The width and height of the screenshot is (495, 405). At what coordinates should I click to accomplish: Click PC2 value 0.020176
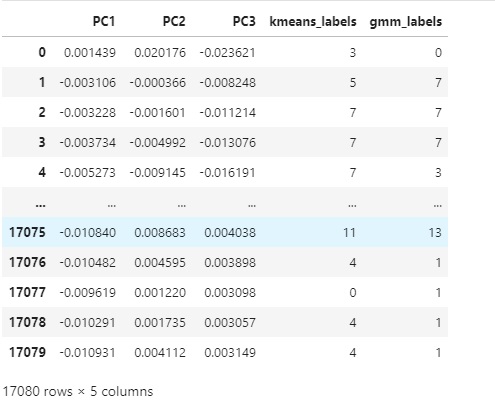(x=160, y=53)
